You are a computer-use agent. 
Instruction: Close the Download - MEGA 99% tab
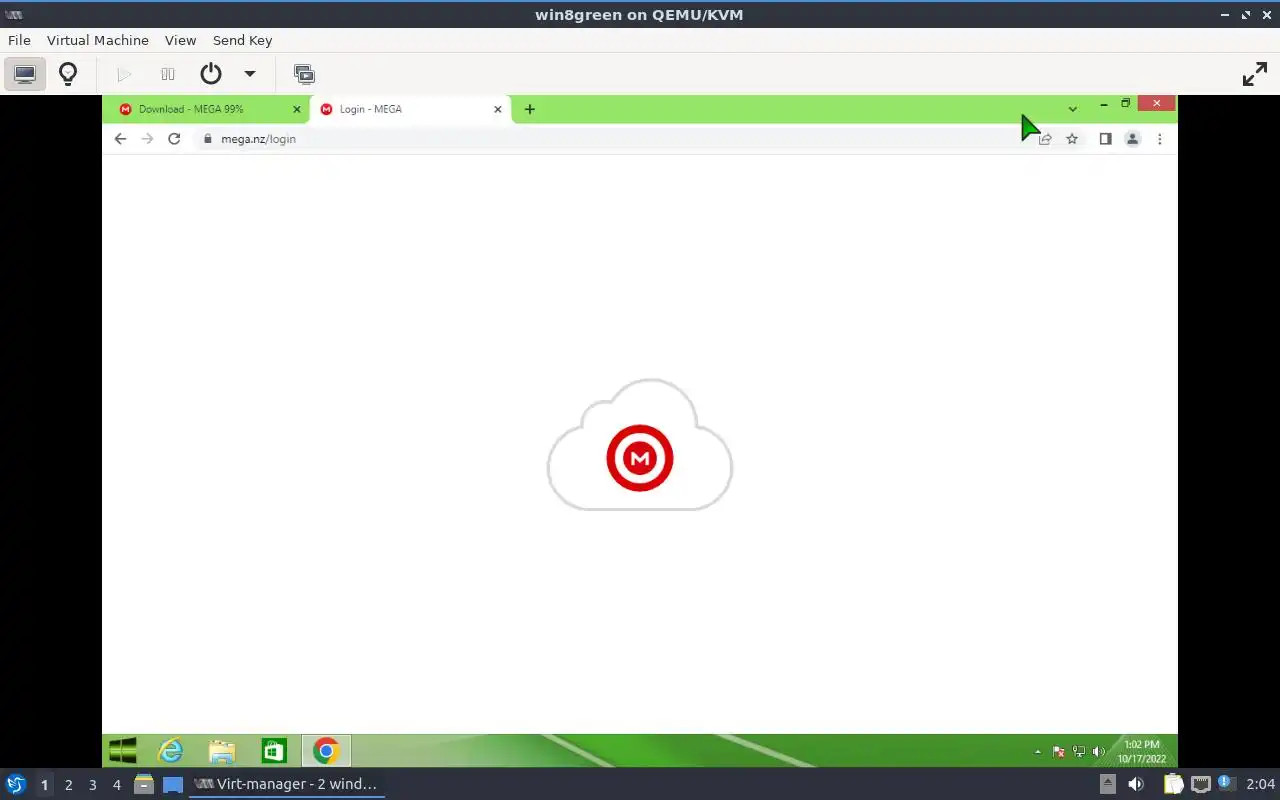tap(296, 109)
